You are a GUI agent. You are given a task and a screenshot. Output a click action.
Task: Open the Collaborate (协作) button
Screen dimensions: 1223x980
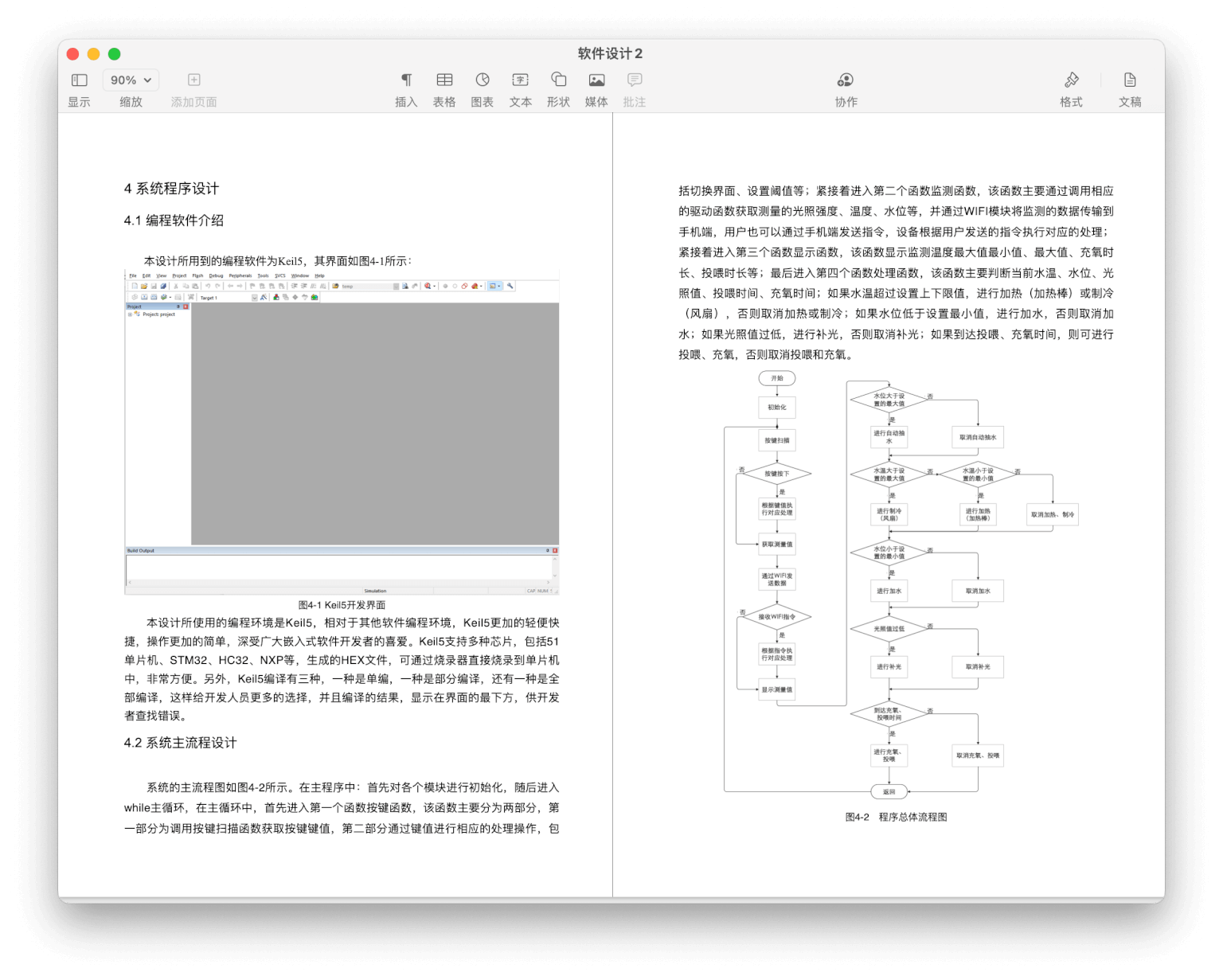[846, 80]
